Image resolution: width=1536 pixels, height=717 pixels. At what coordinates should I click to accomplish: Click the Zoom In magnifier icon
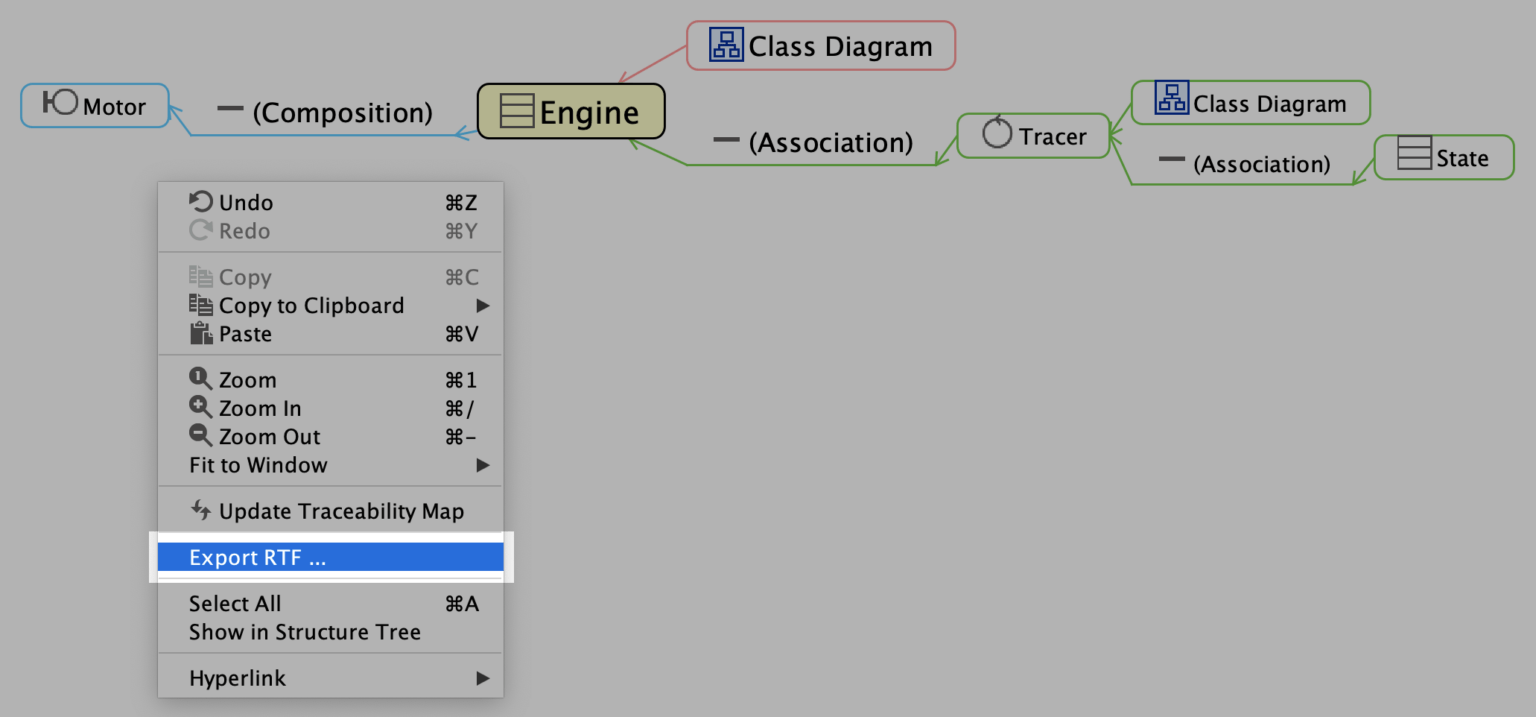pos(201,408)
